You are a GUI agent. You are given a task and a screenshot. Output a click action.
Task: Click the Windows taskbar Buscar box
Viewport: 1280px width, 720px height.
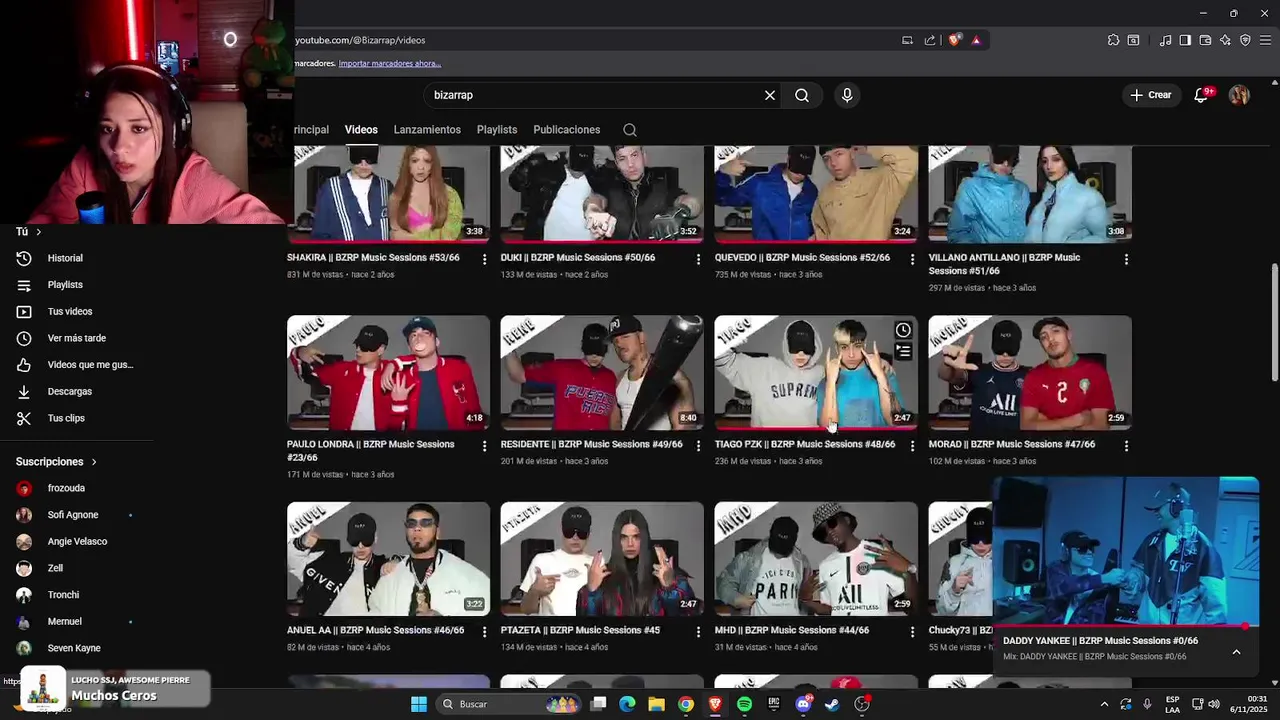(x=510, y=704)
